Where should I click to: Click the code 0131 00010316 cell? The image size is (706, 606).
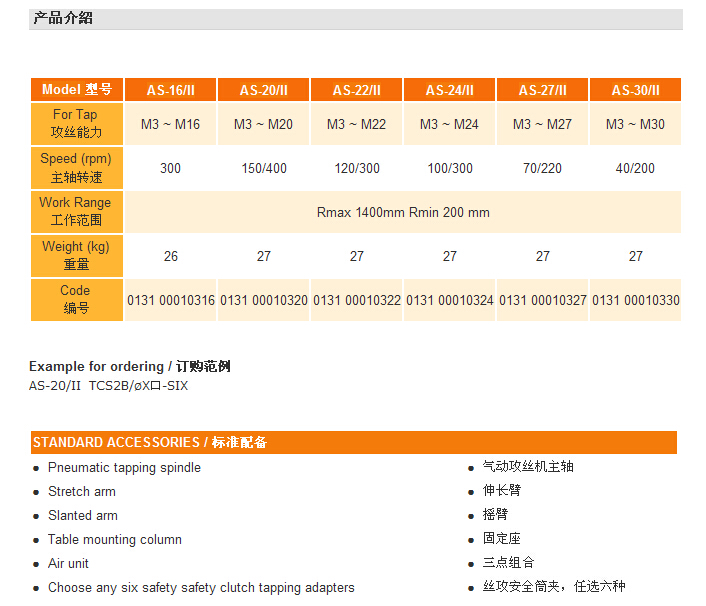(170, 300)
